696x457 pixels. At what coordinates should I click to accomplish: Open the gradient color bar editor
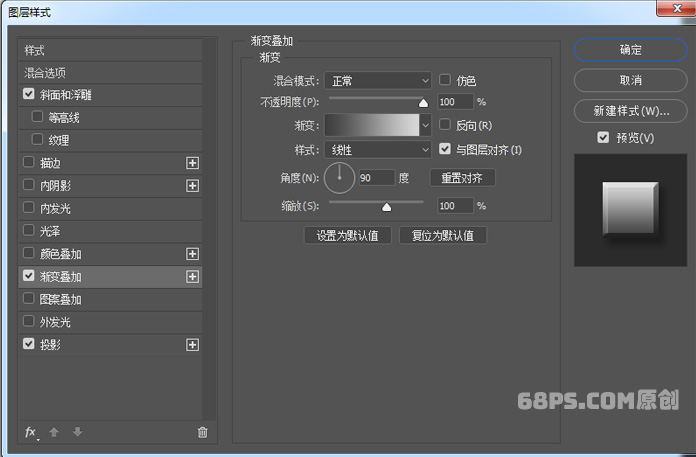[x=372, y=126]
